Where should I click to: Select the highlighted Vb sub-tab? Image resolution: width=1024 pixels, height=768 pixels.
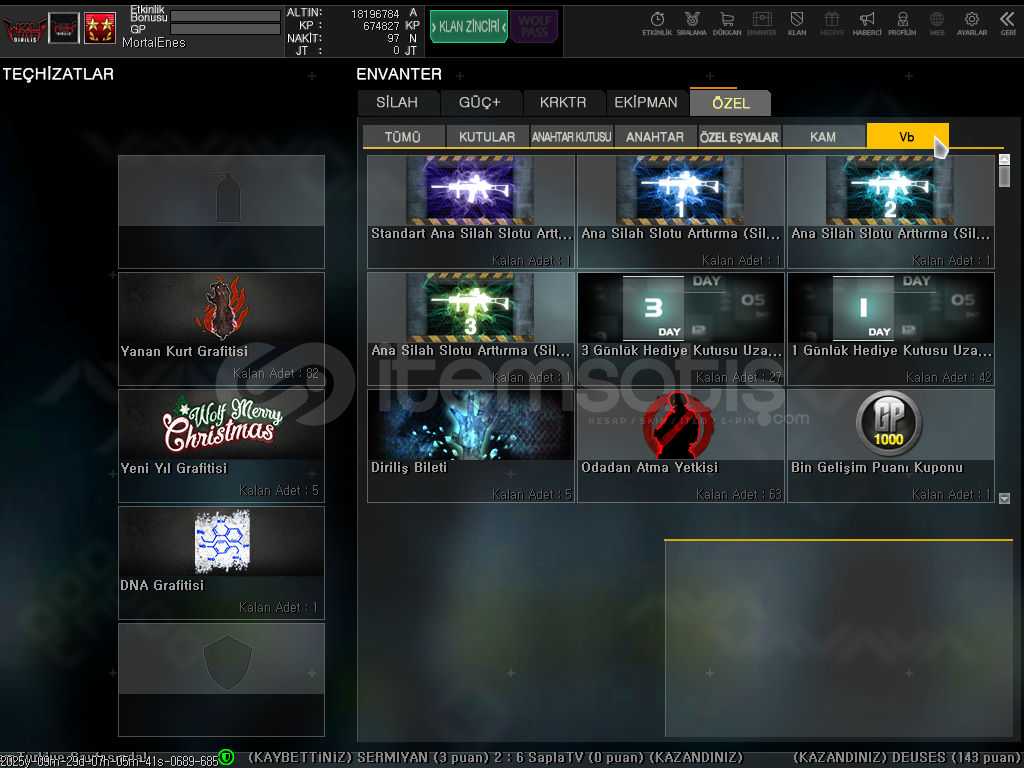(907, 136)
